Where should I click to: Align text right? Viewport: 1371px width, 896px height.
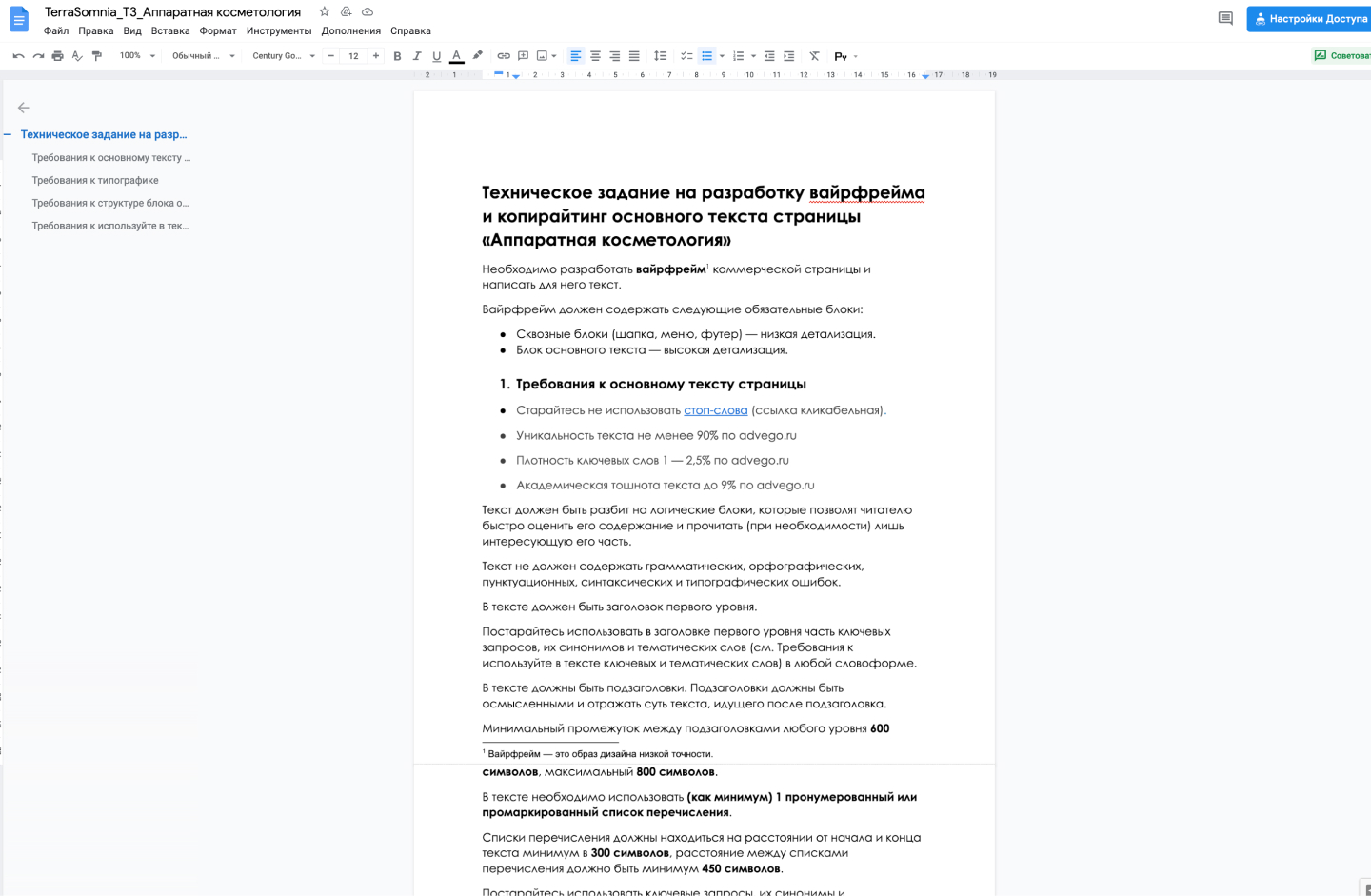tap(614, 56)
